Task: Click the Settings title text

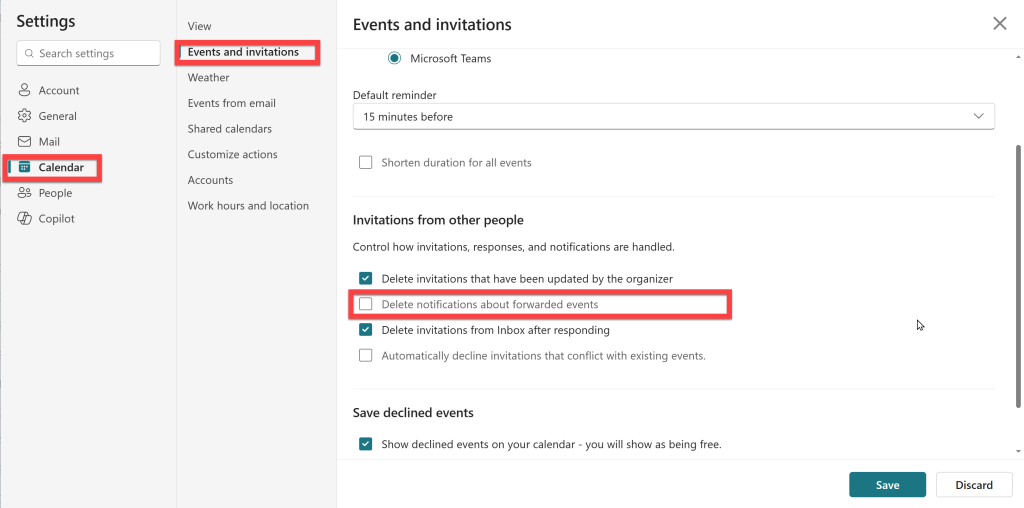Action: point(46,21)
